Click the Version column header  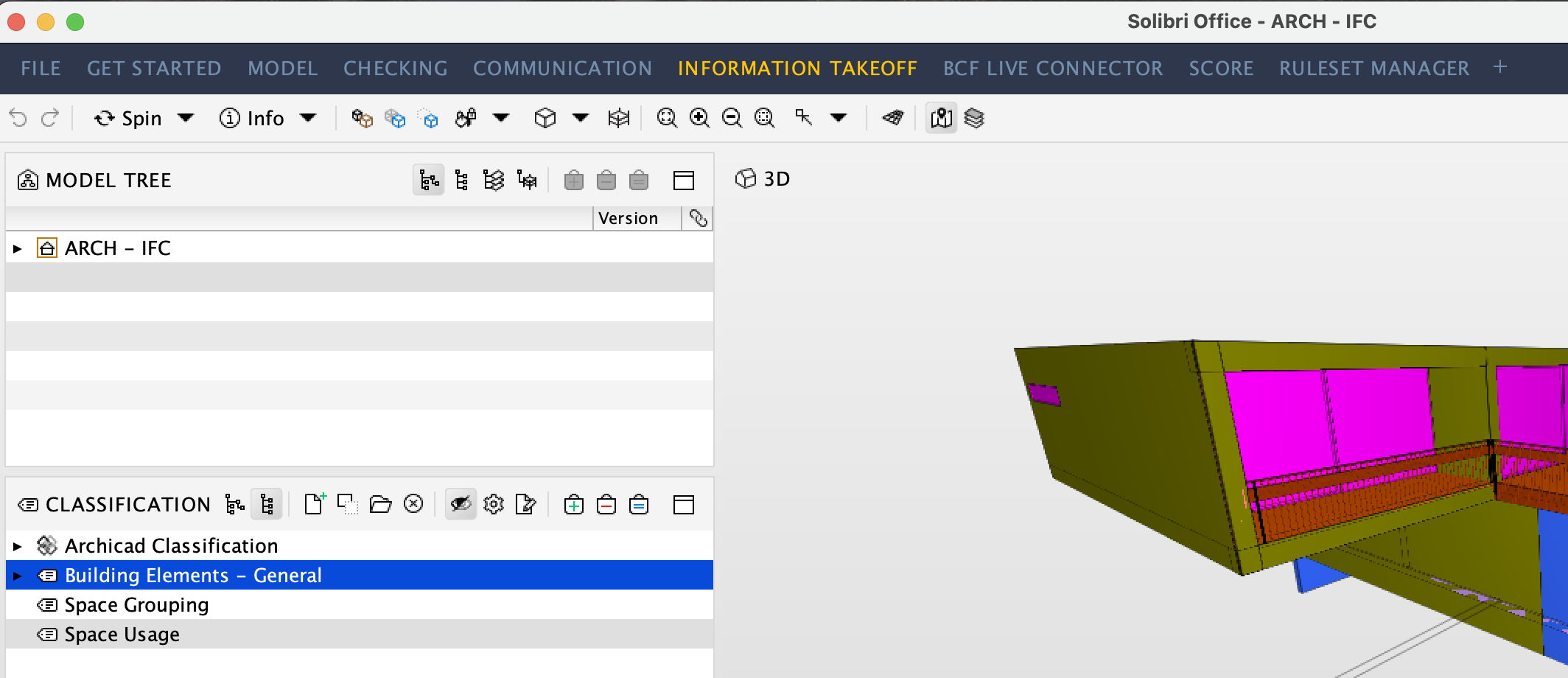(x=637, y=218)
